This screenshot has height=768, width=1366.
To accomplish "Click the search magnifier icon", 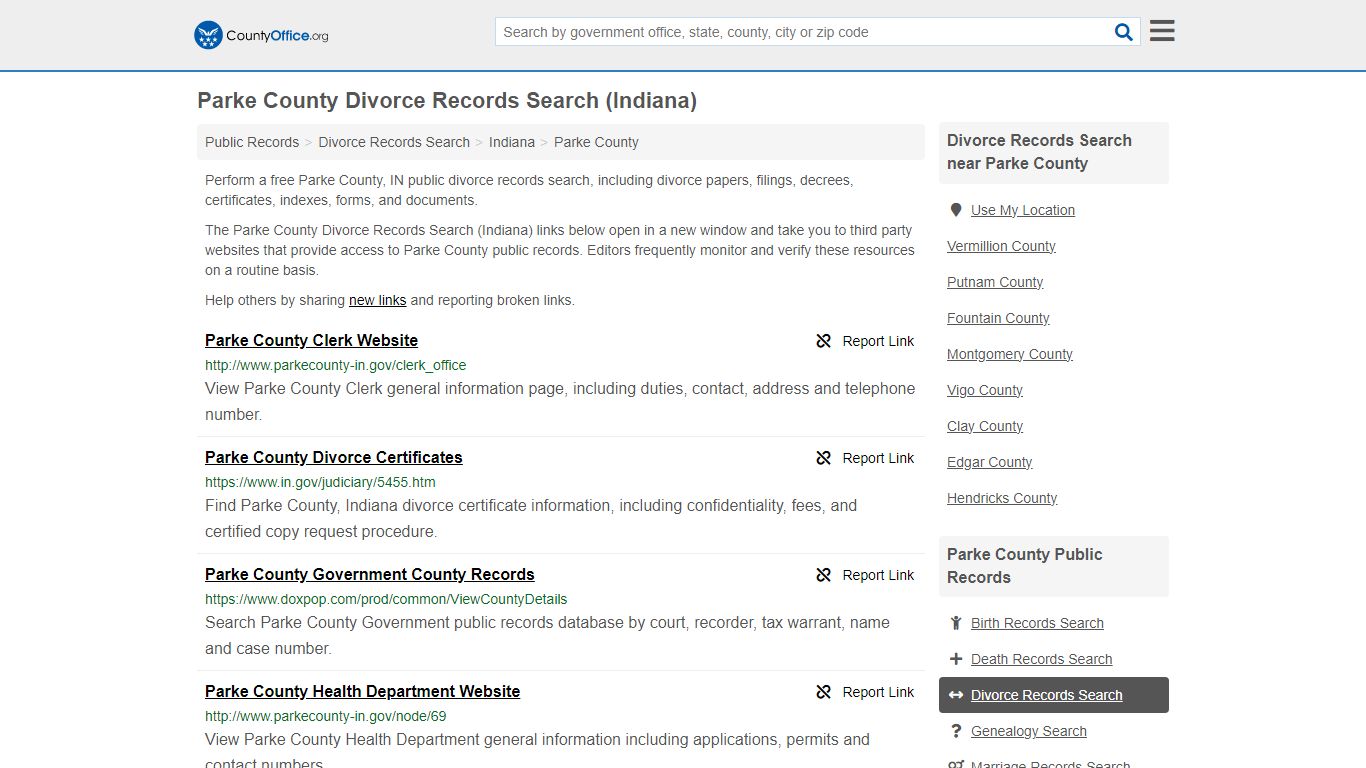I will point(1124,32).
